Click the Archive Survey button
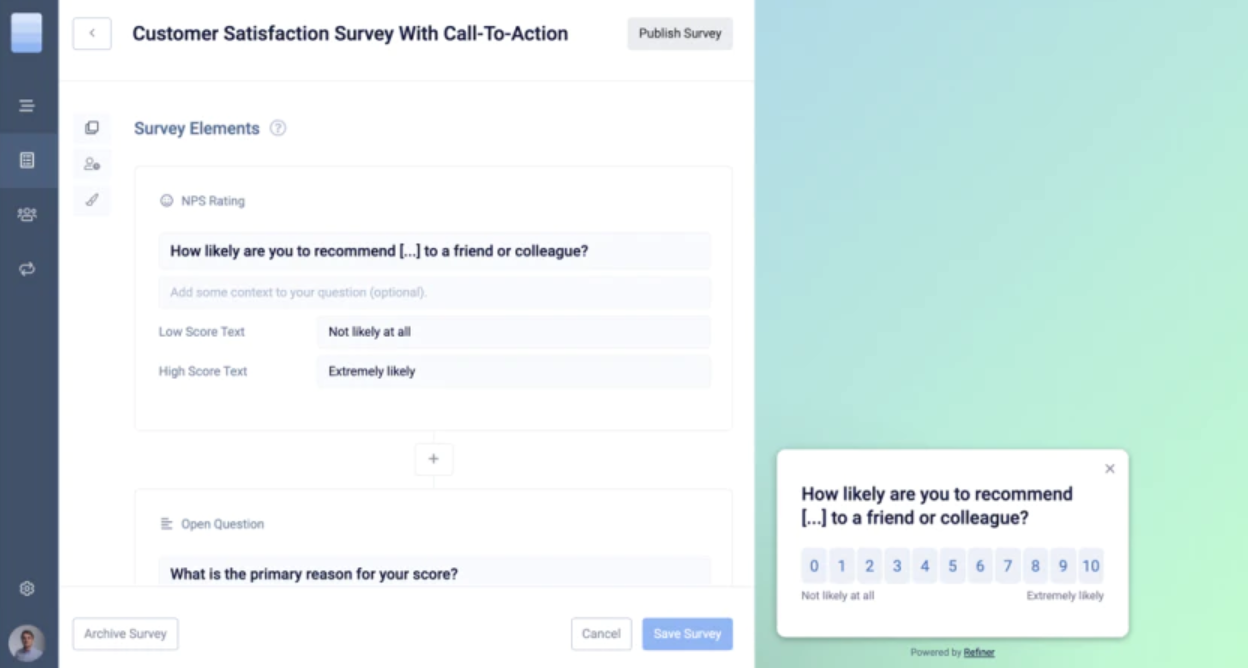1248x668 pixels. tap(125, 634)
